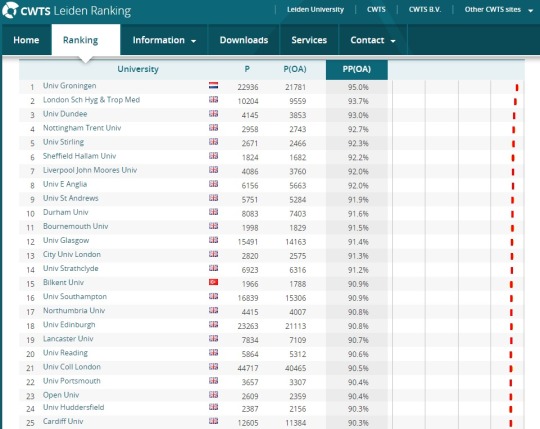This screenshot has width=540, height=429.
Task: Open the Univ Coll London entry
Action: (x=72, y=367)
